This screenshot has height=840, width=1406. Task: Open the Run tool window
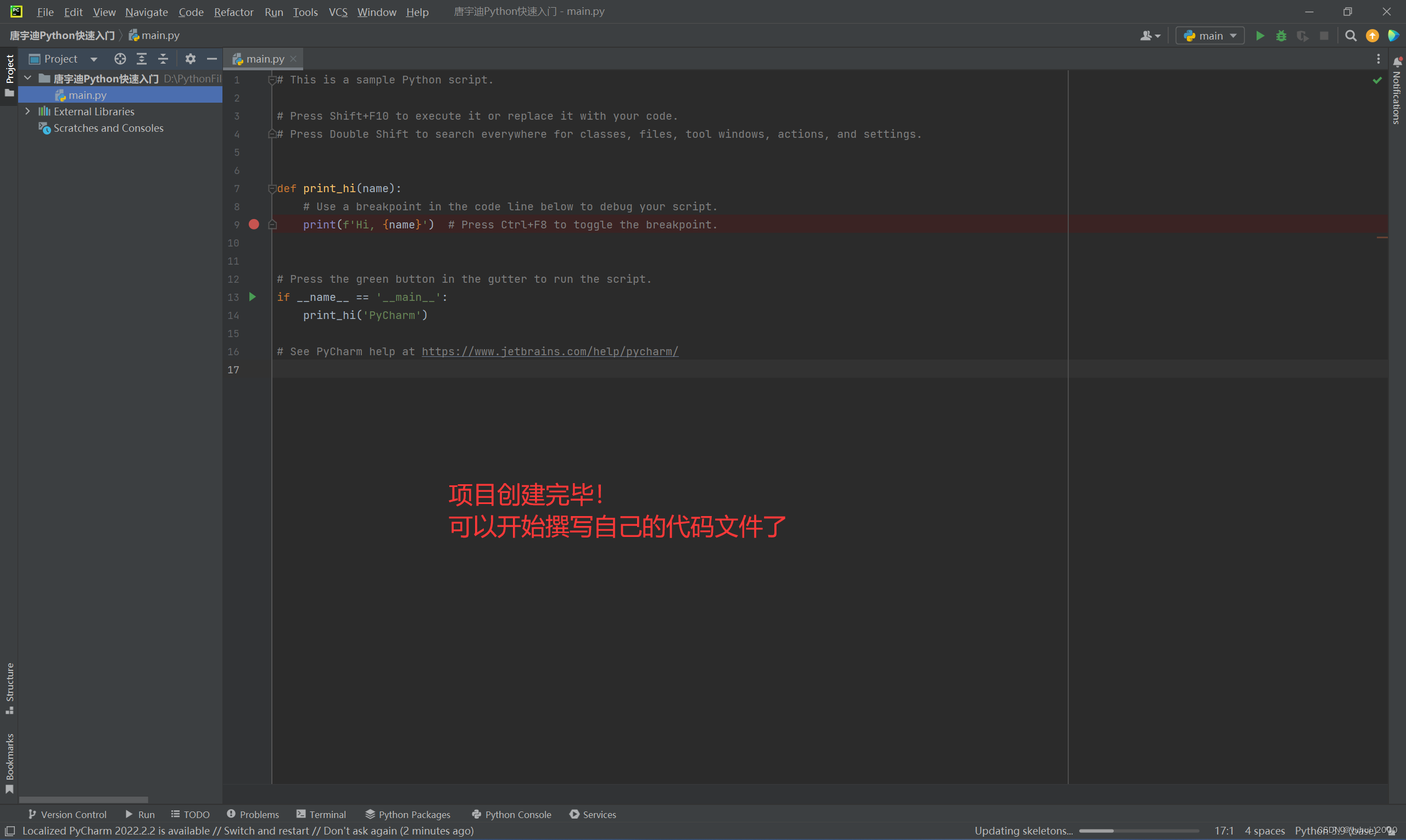click(x=140, y=814)
